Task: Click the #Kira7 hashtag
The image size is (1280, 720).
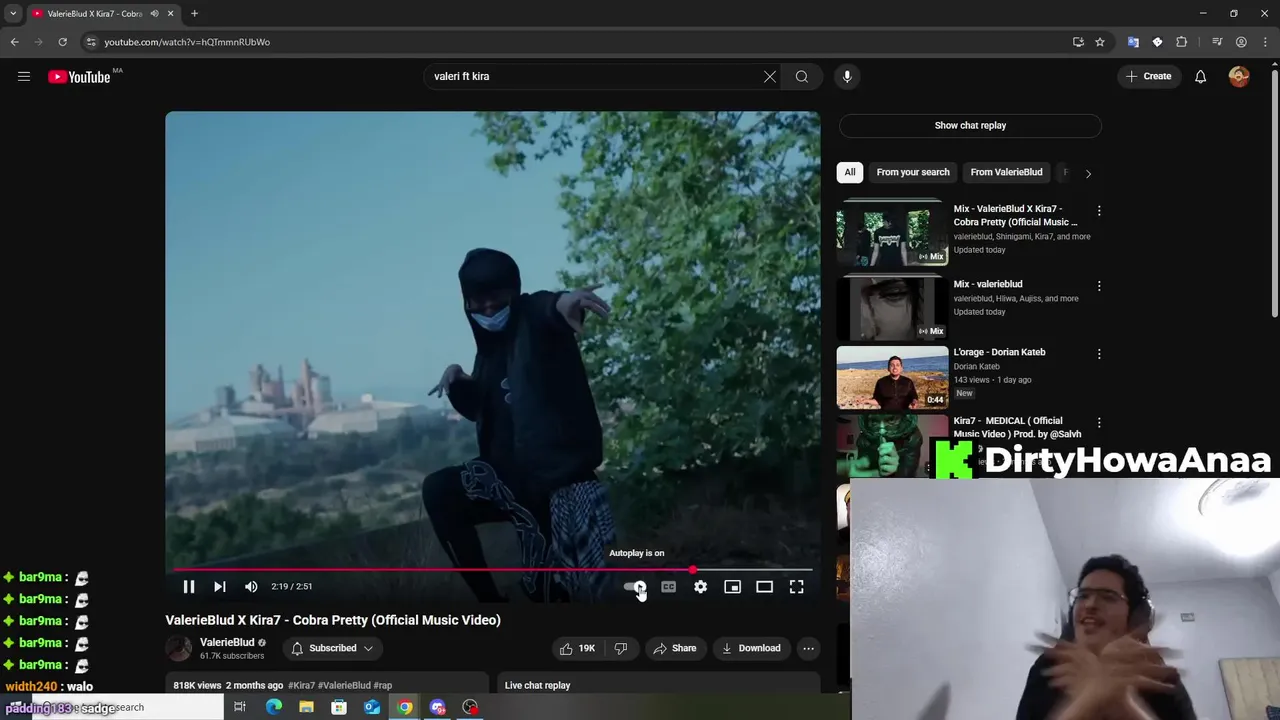Action: coord(301,685)
